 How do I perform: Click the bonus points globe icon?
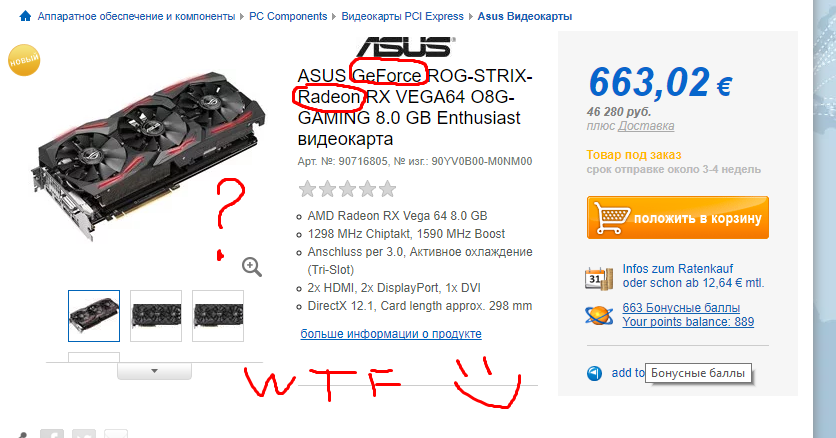coord(598,315)
